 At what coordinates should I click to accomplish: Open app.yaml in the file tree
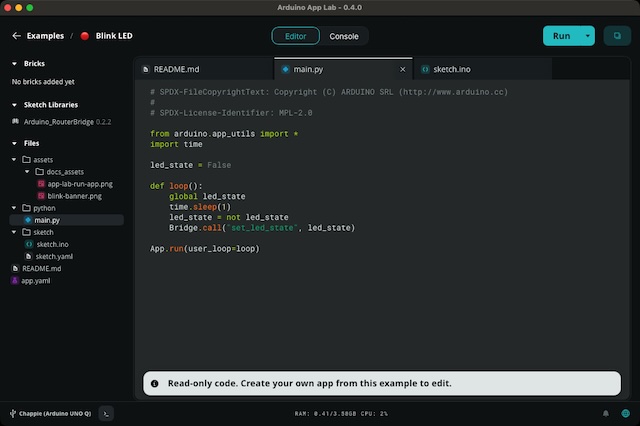pyautogui.click(x=35, y=281)
